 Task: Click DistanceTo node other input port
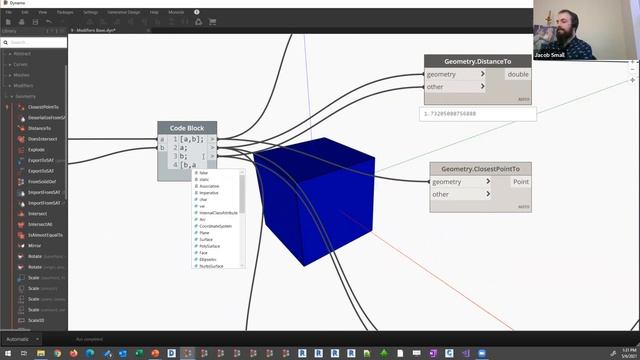coord(455,87)
